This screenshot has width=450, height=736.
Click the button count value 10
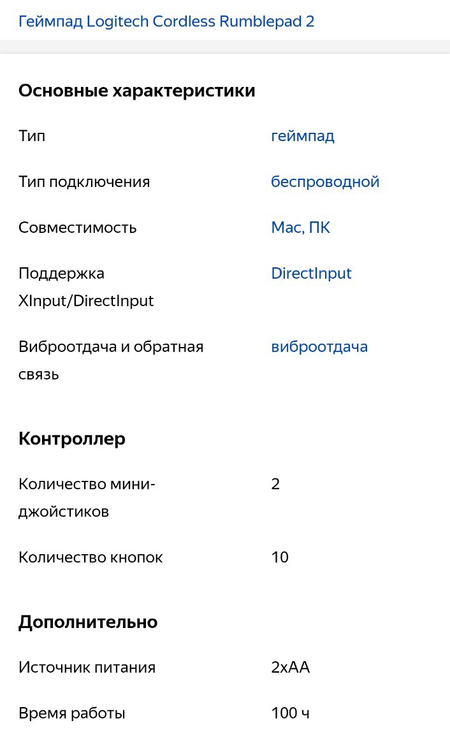pyautogui.click(x=280, y=557)
